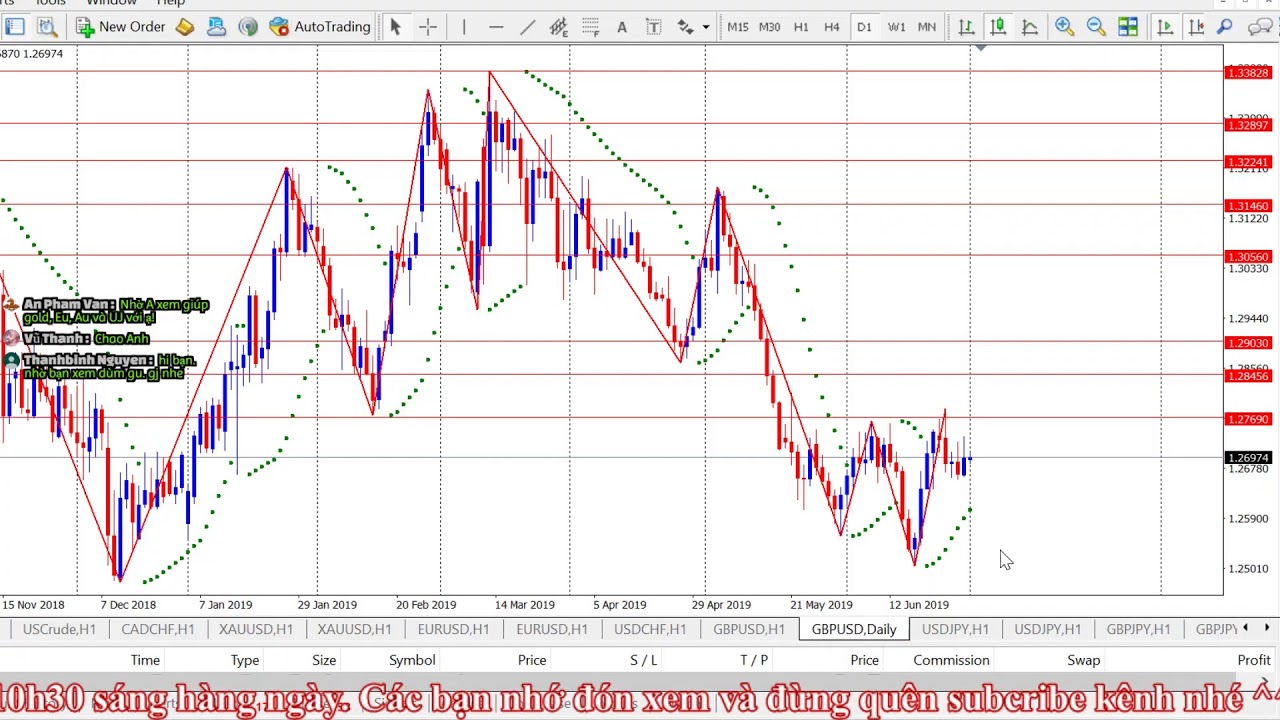Click the New Order button
The width and height of the screenshot is (1280, 720).
click(120, 27)
